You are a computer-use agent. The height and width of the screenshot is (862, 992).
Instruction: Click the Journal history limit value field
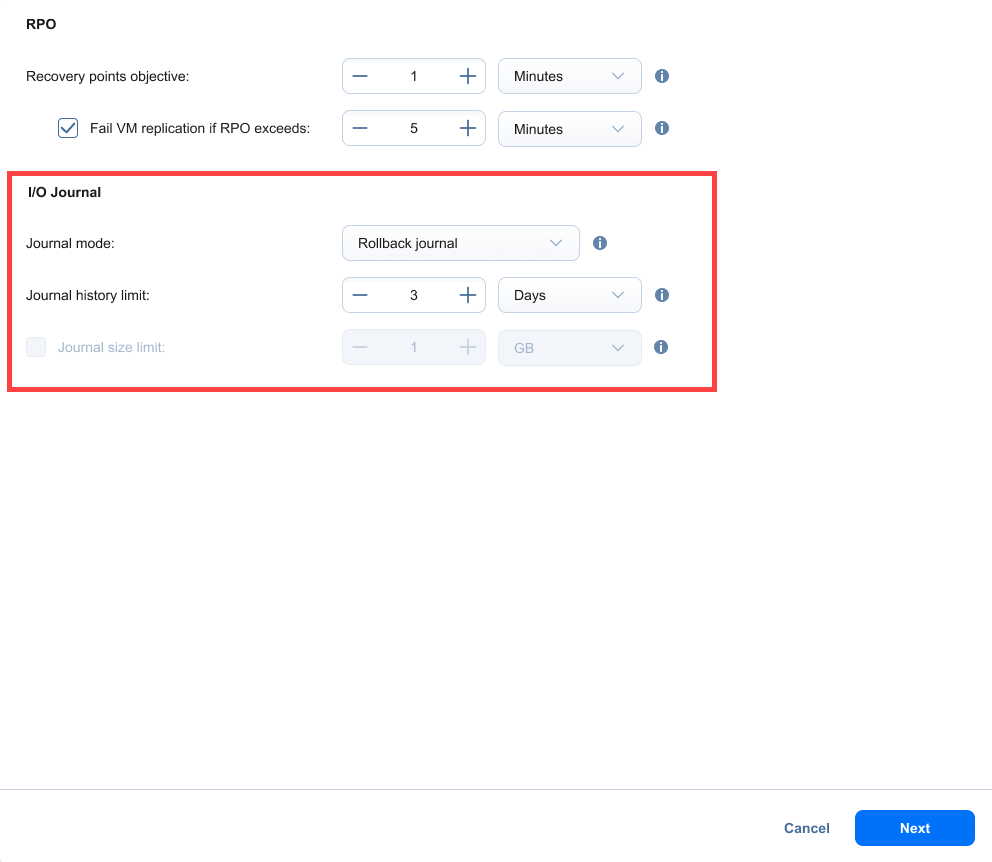pos(413,295)
